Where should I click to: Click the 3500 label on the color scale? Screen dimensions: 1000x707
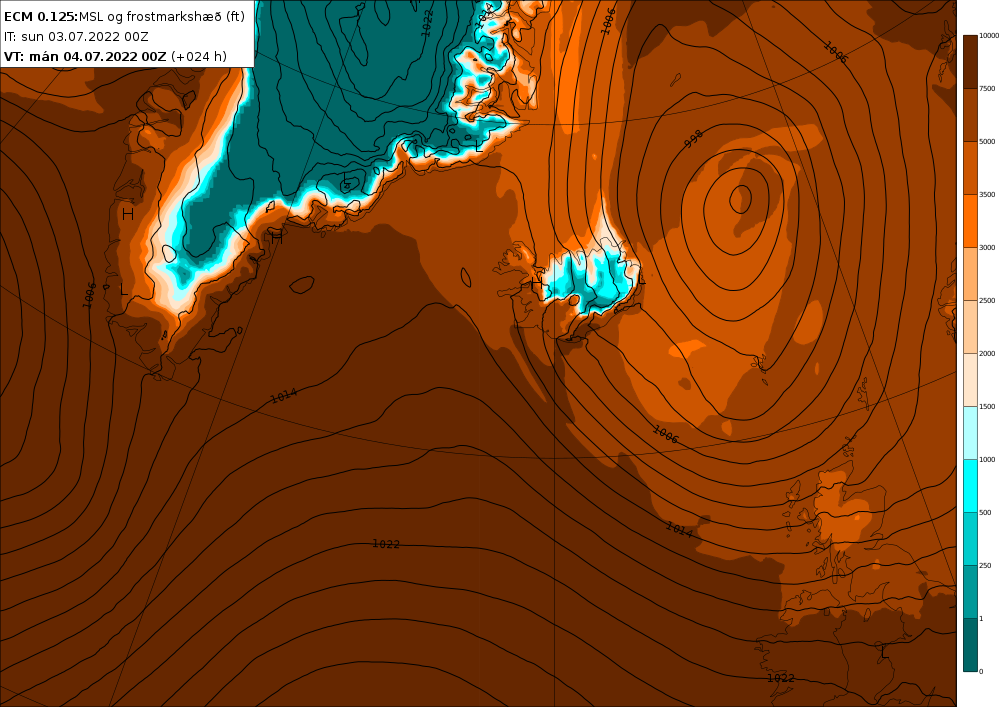[987, 194]
